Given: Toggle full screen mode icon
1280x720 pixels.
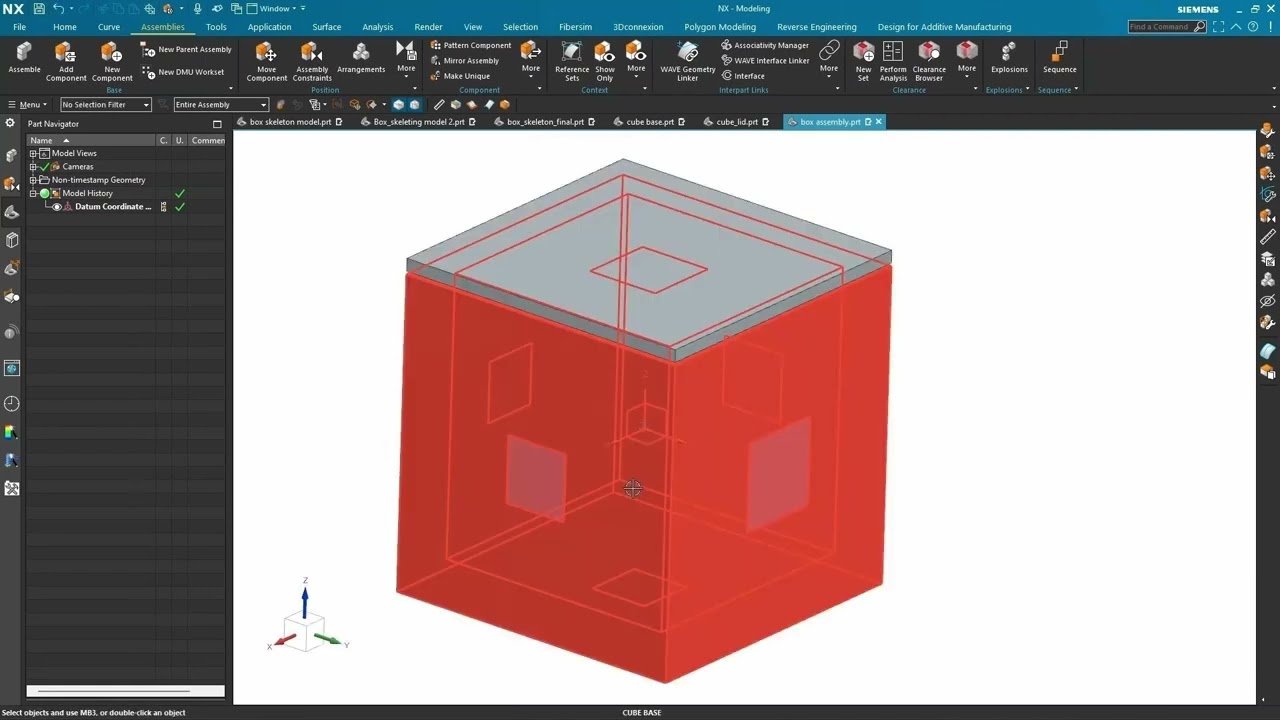Looking at the screenshot, I should click(x=1220, y=27).
